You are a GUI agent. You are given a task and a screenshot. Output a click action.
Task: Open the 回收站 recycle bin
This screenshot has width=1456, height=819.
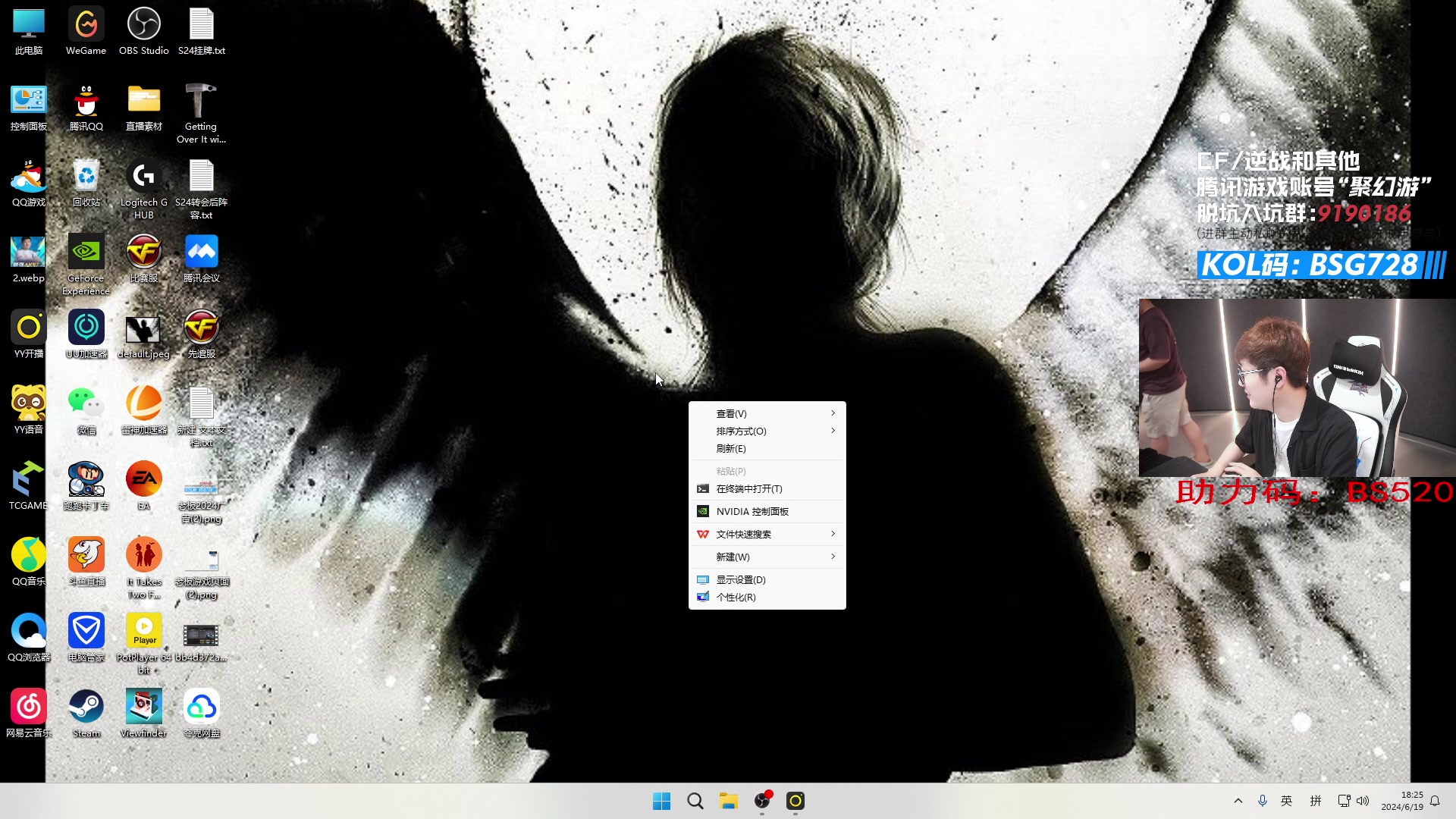pos(86,184)
